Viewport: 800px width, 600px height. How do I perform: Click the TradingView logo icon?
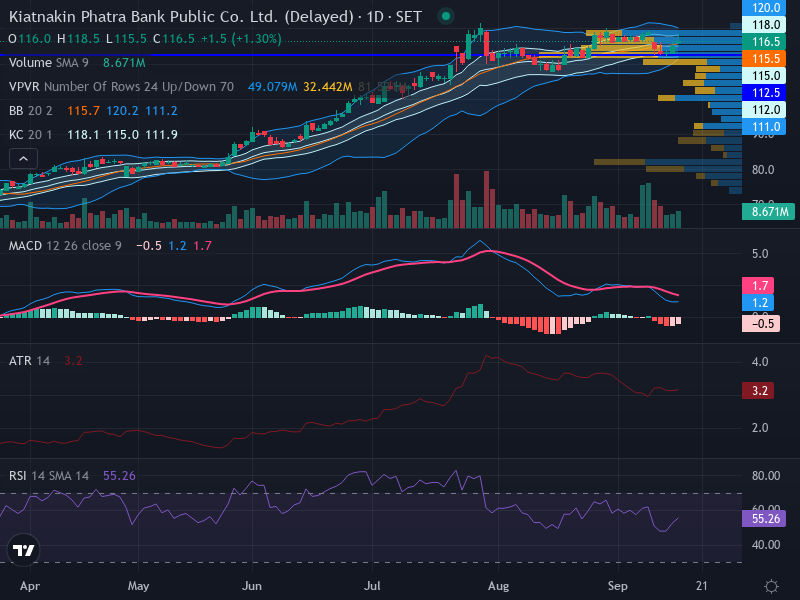(x=23, y=550)
